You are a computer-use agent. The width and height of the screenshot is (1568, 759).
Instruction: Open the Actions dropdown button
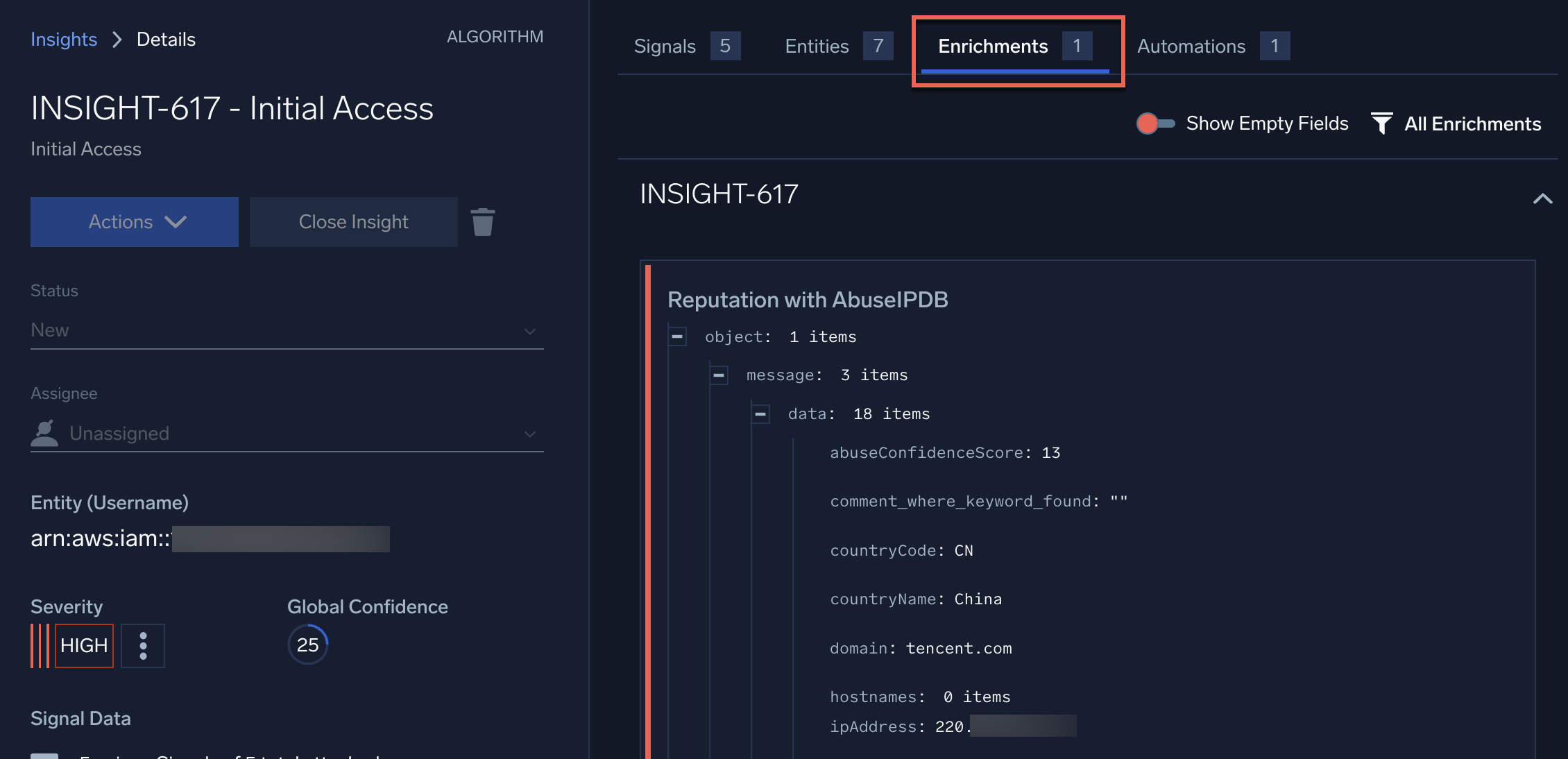coord(133,221)
